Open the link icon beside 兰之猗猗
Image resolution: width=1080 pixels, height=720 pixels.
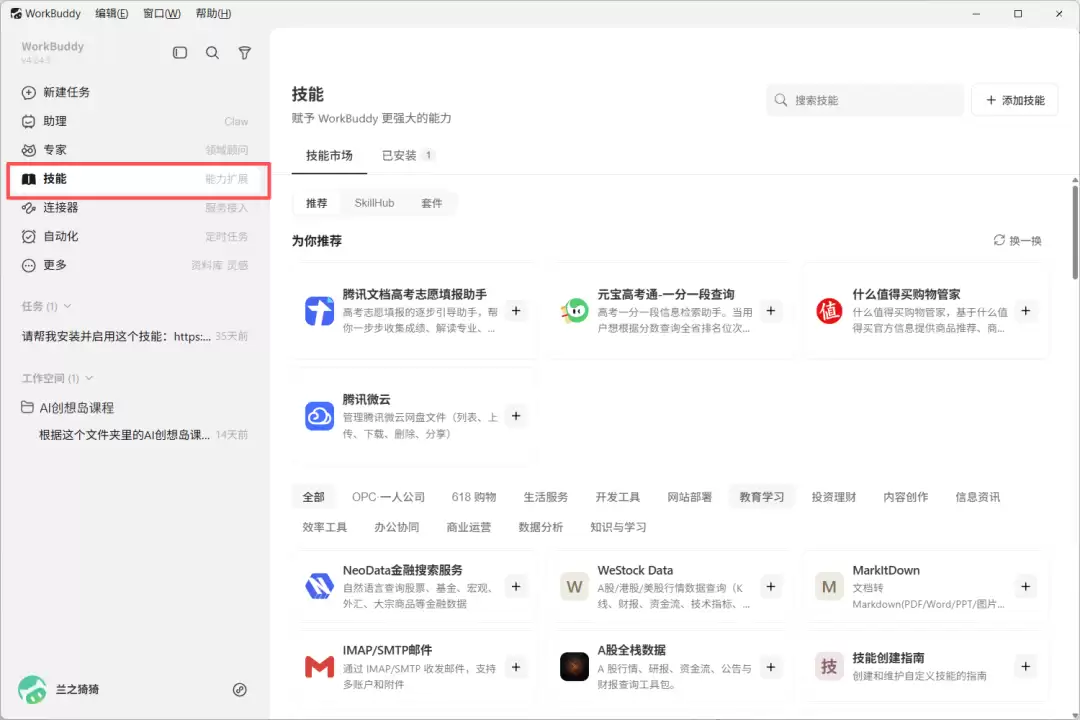[x=240, y=690]
